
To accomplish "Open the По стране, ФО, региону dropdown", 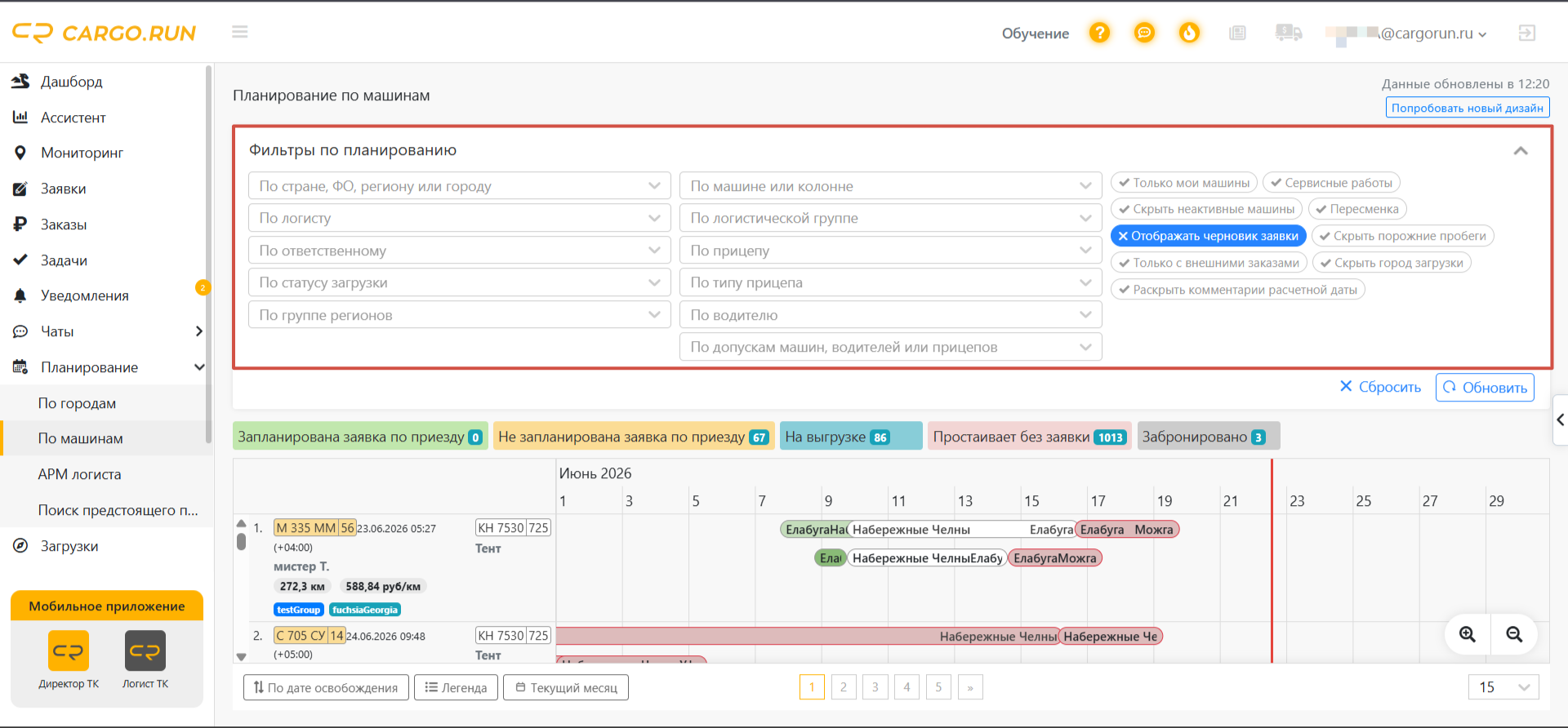I will coord(459,186).
